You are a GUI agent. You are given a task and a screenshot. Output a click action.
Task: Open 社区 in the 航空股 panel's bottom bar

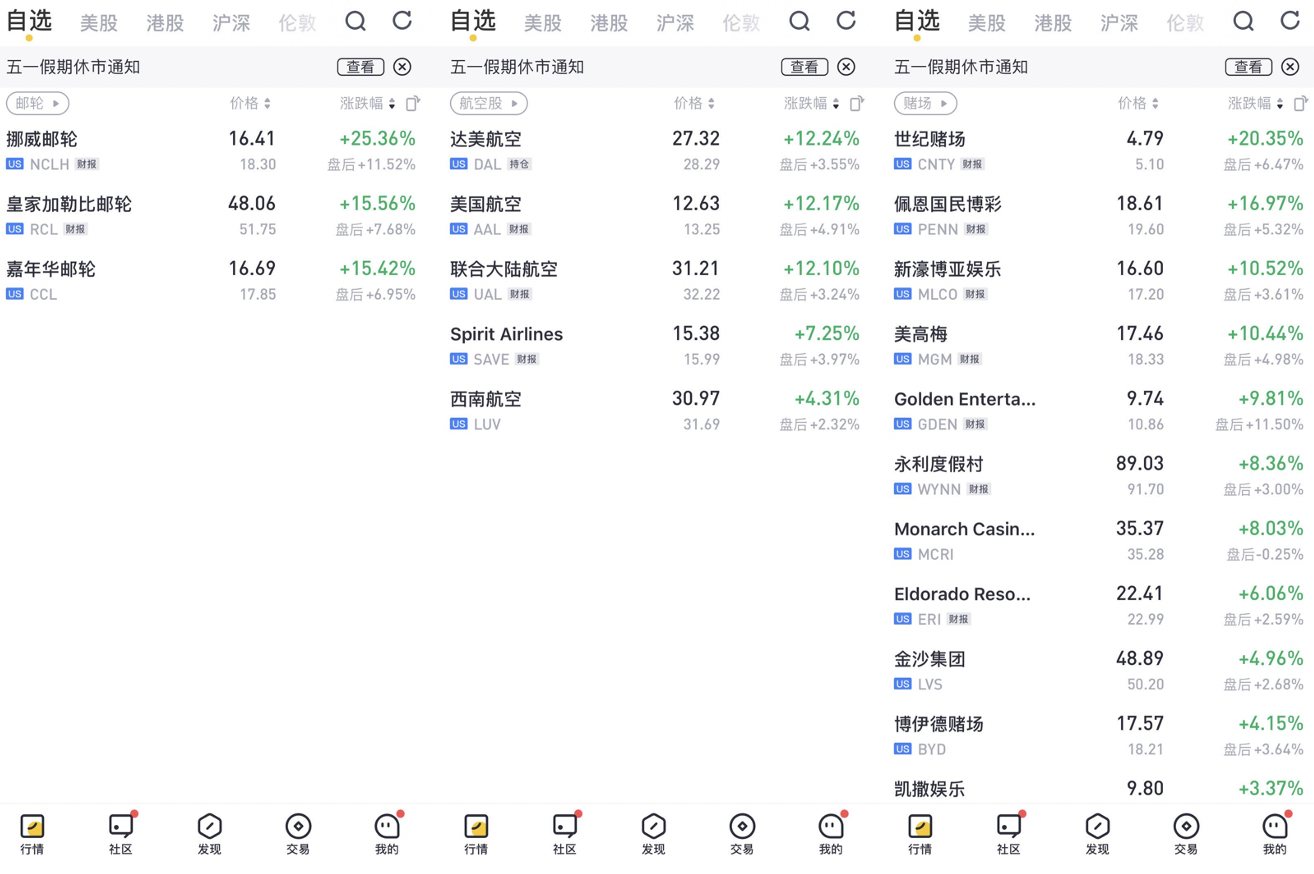click(565, 835)
